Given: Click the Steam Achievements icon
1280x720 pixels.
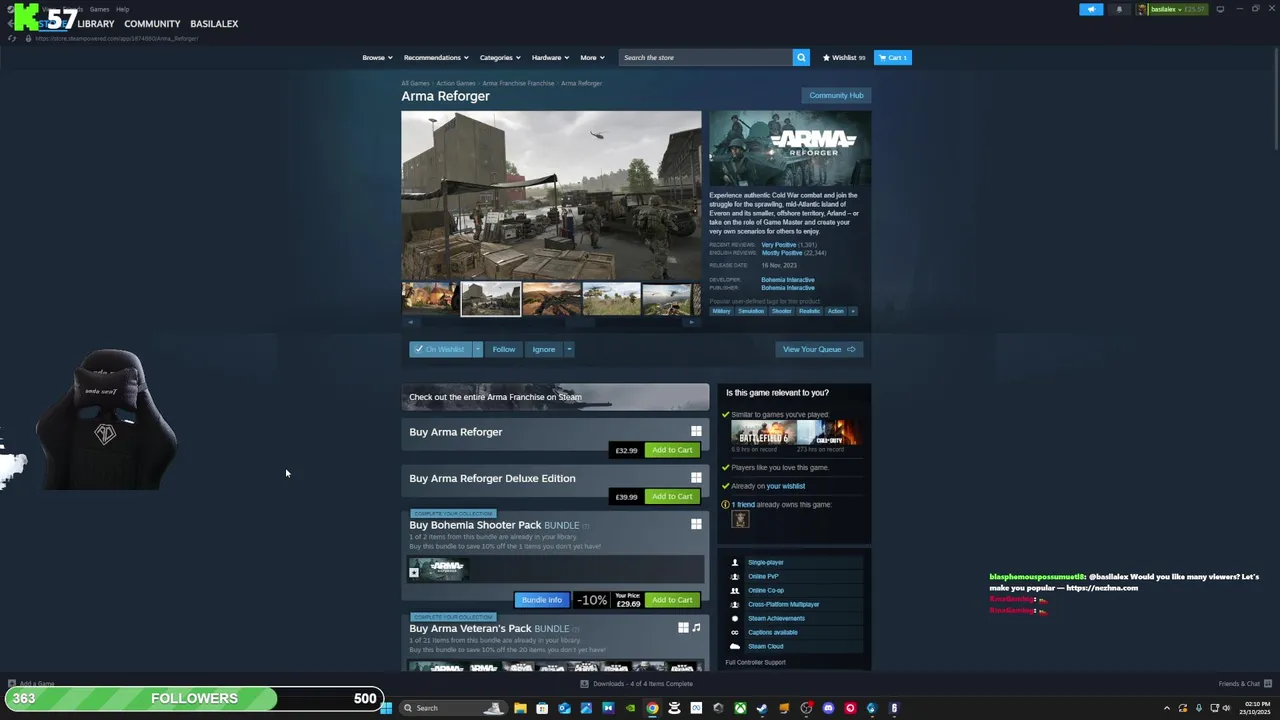Looking at the screenshot, I should (x=735, y=618).
